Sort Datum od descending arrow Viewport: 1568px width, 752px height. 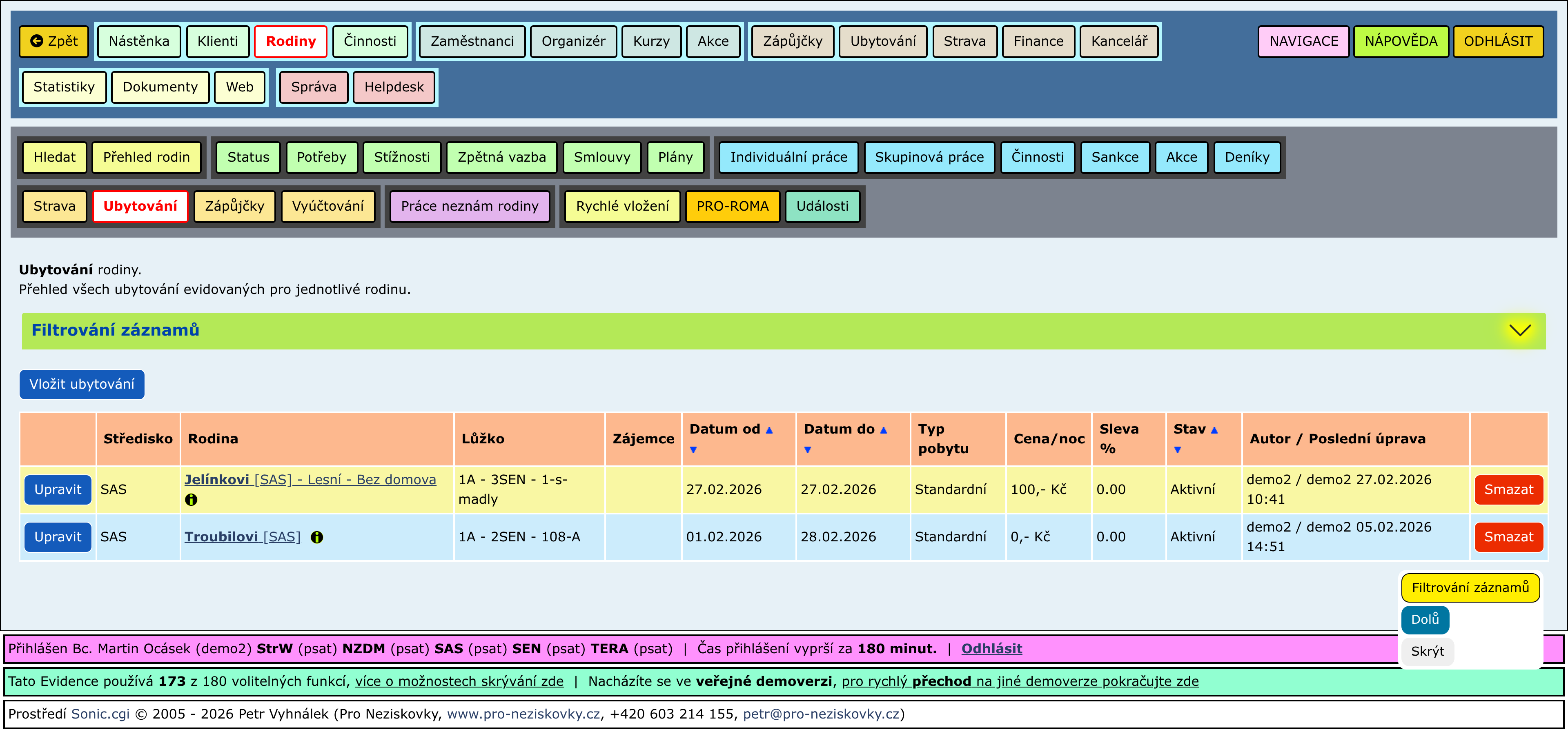tap(693, 449)
